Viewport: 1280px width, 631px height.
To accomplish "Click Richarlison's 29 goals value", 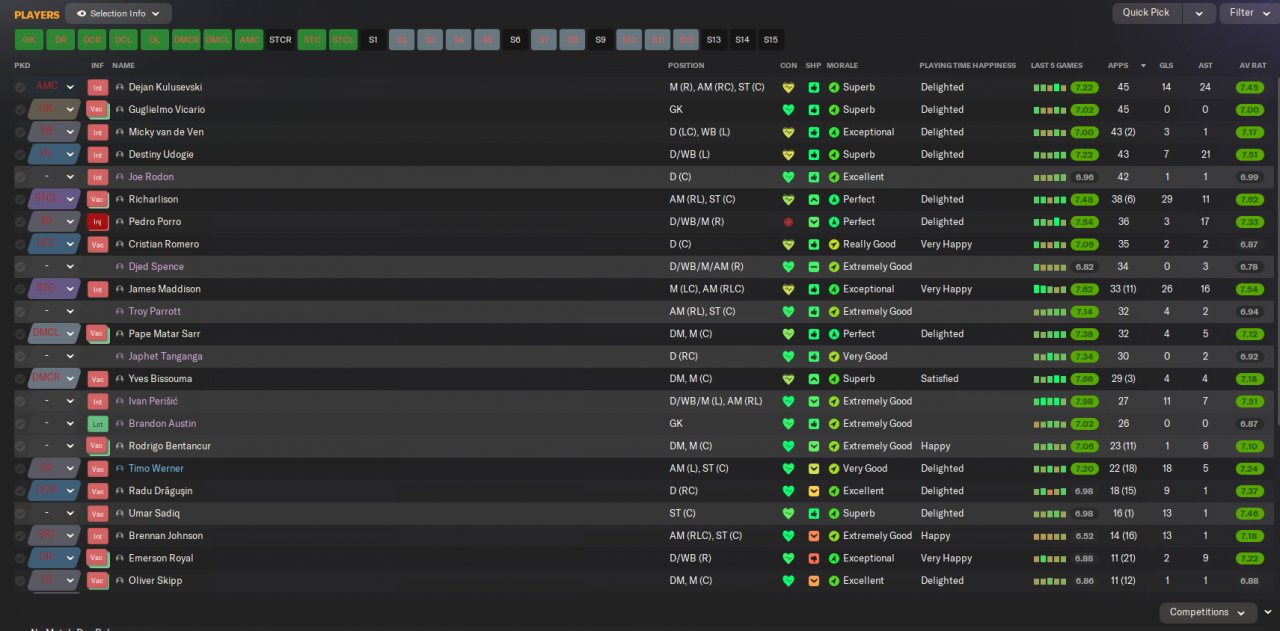I will coord(1166,199).
